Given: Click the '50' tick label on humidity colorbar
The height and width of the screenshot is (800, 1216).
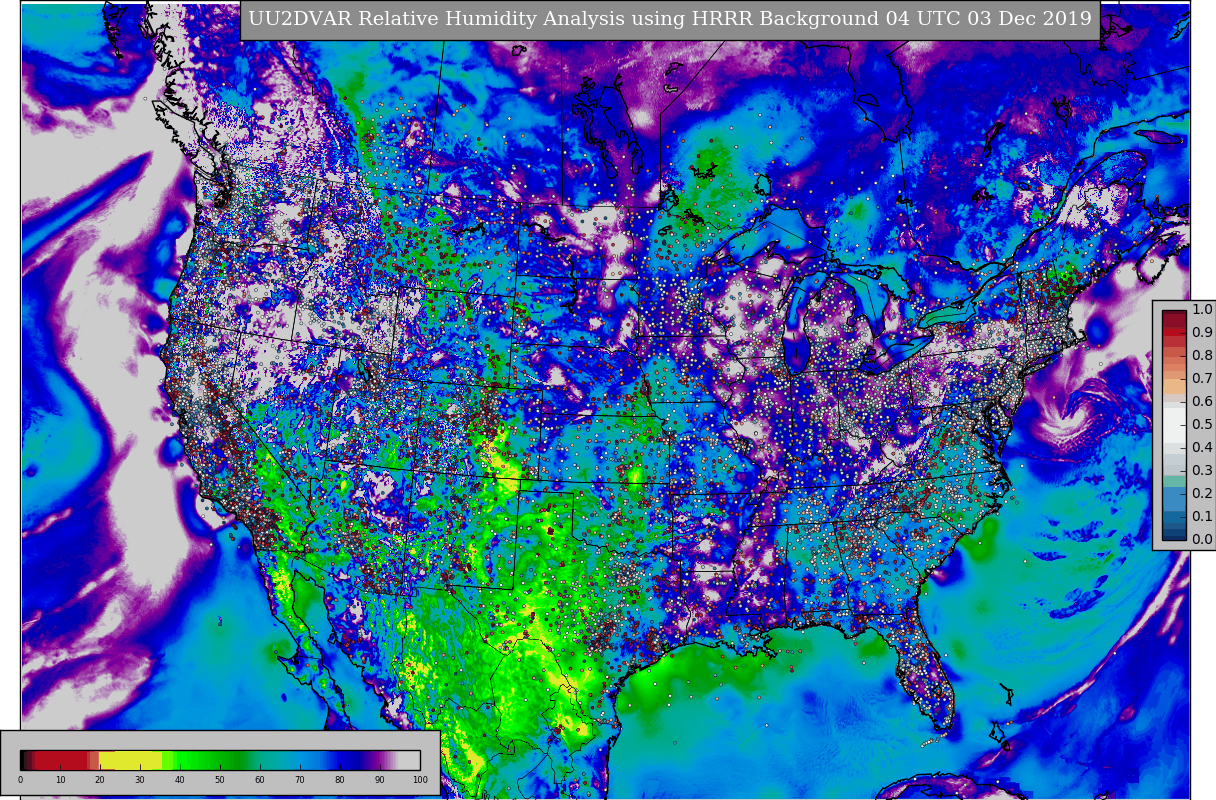Looking at the screenshot, I should coord(220,780).
